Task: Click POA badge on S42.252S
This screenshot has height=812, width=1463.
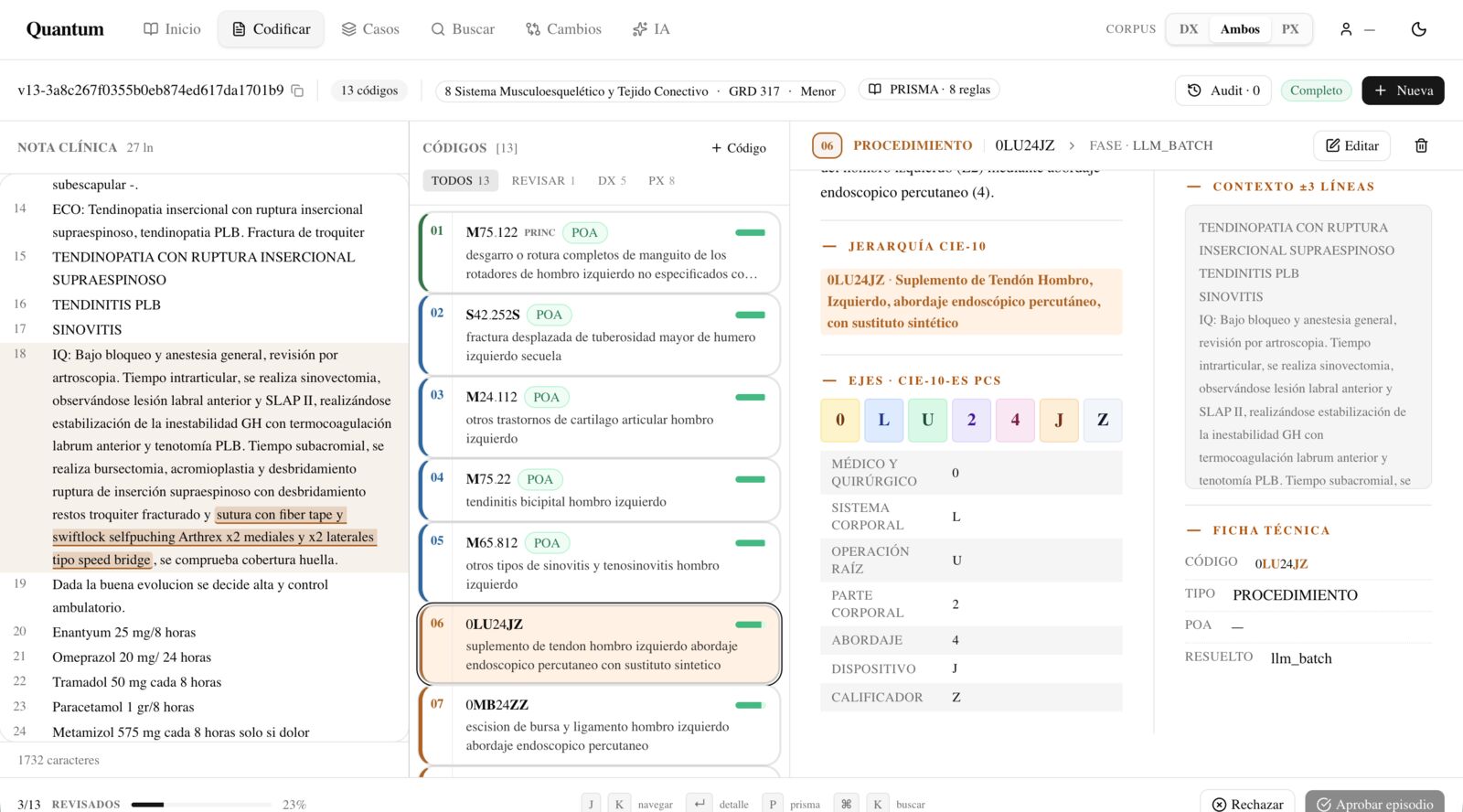Action: click(x=549, y=315)
